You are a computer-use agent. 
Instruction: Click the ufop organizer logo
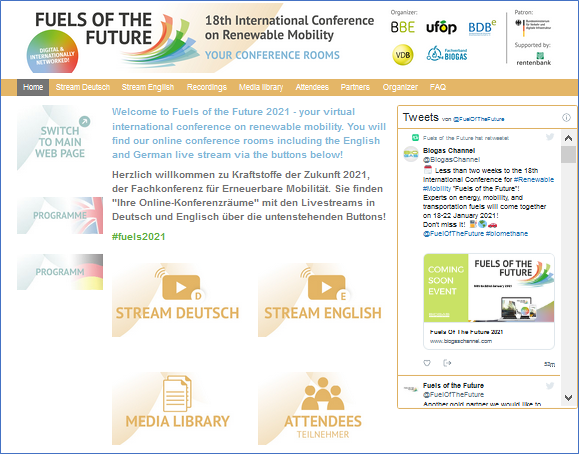[x=441, y=27]
